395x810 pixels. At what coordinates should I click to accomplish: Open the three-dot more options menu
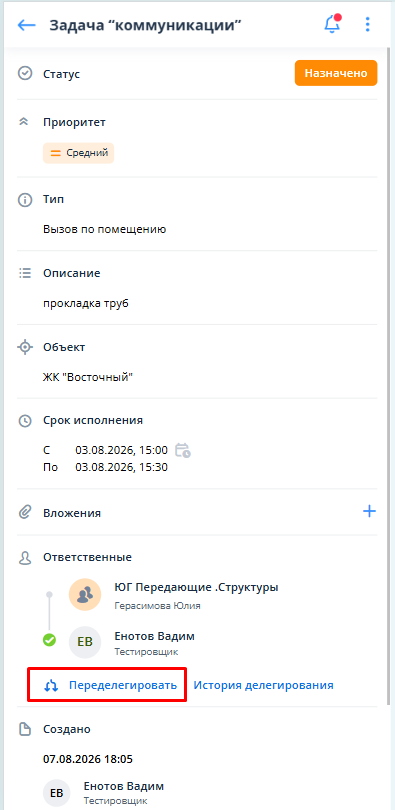pos(368,24)
